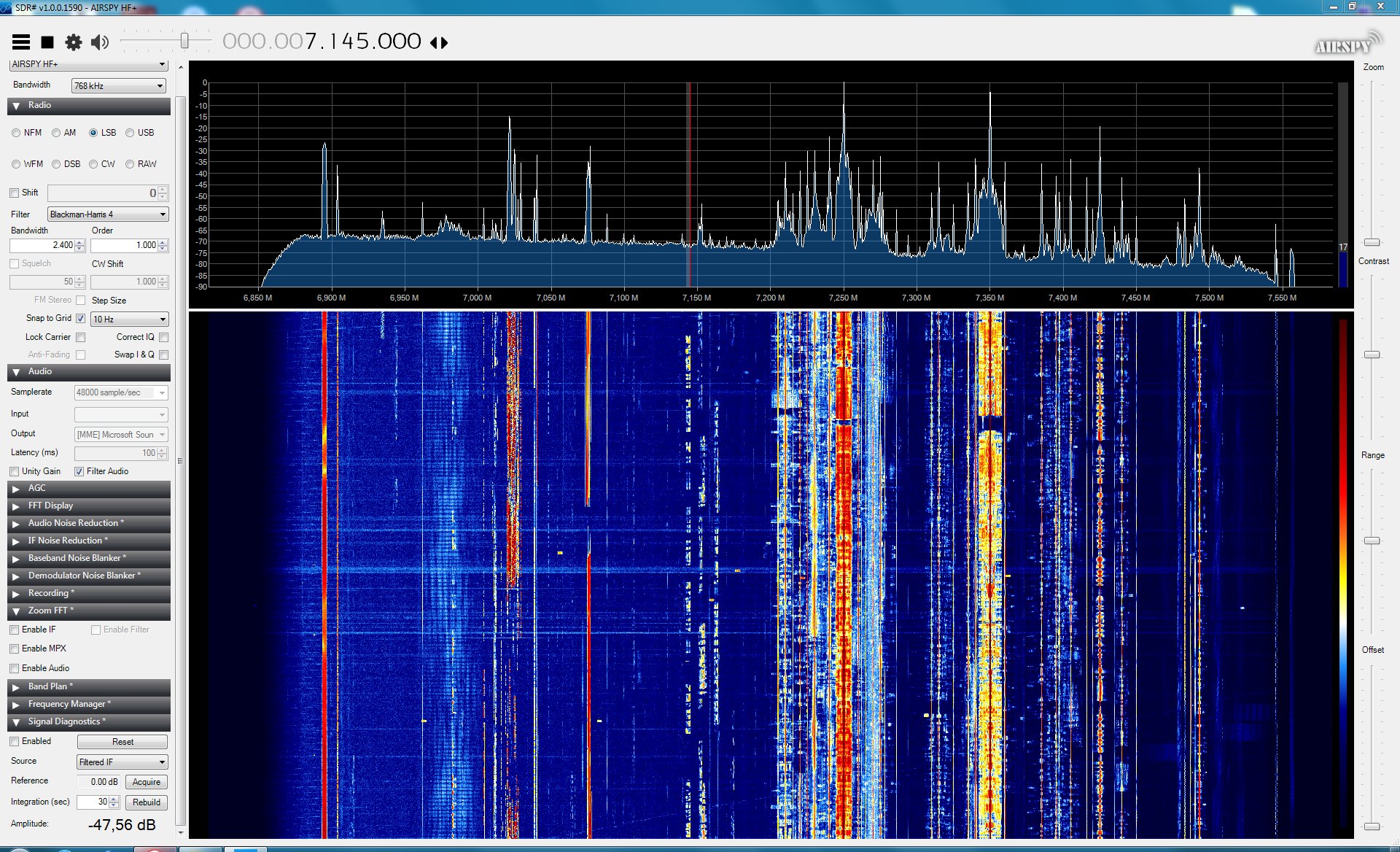This screenshot has width=1400, height=852.
Task: Select USB demodulation mode
Action: [x=130, y=133]
